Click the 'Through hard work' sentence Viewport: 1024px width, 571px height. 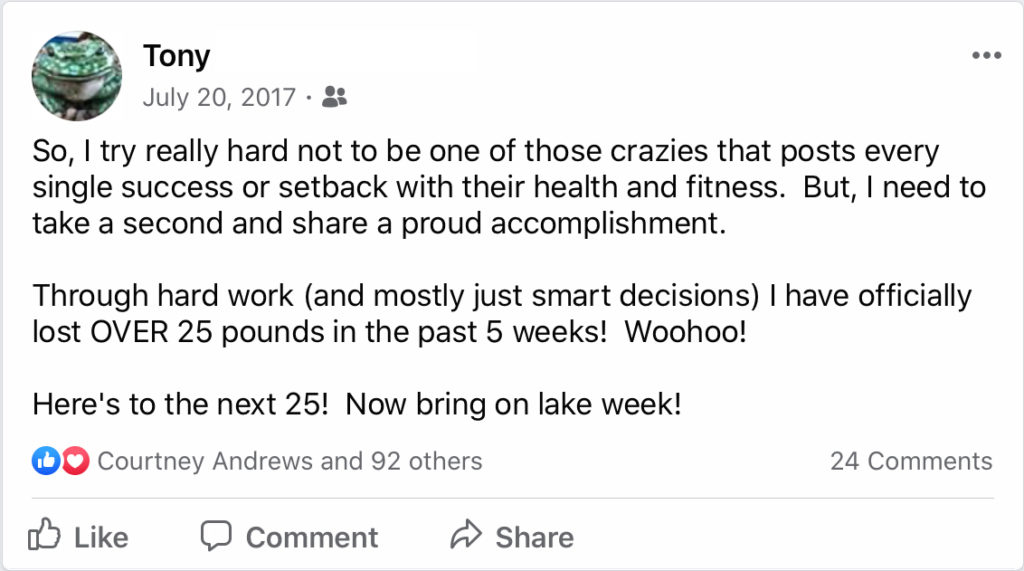click(x=502, y=314)
